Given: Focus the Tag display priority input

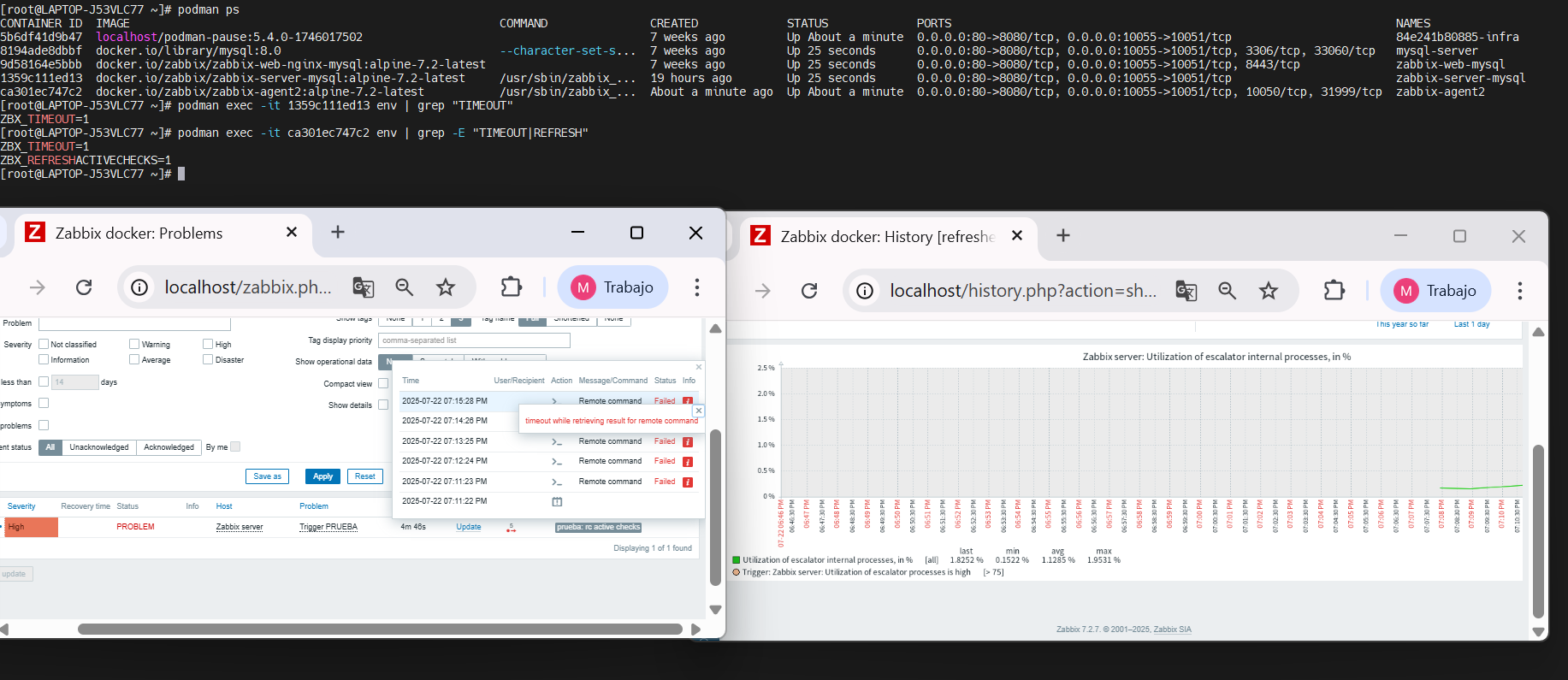Looking at the screenshot, I should 474,340.
